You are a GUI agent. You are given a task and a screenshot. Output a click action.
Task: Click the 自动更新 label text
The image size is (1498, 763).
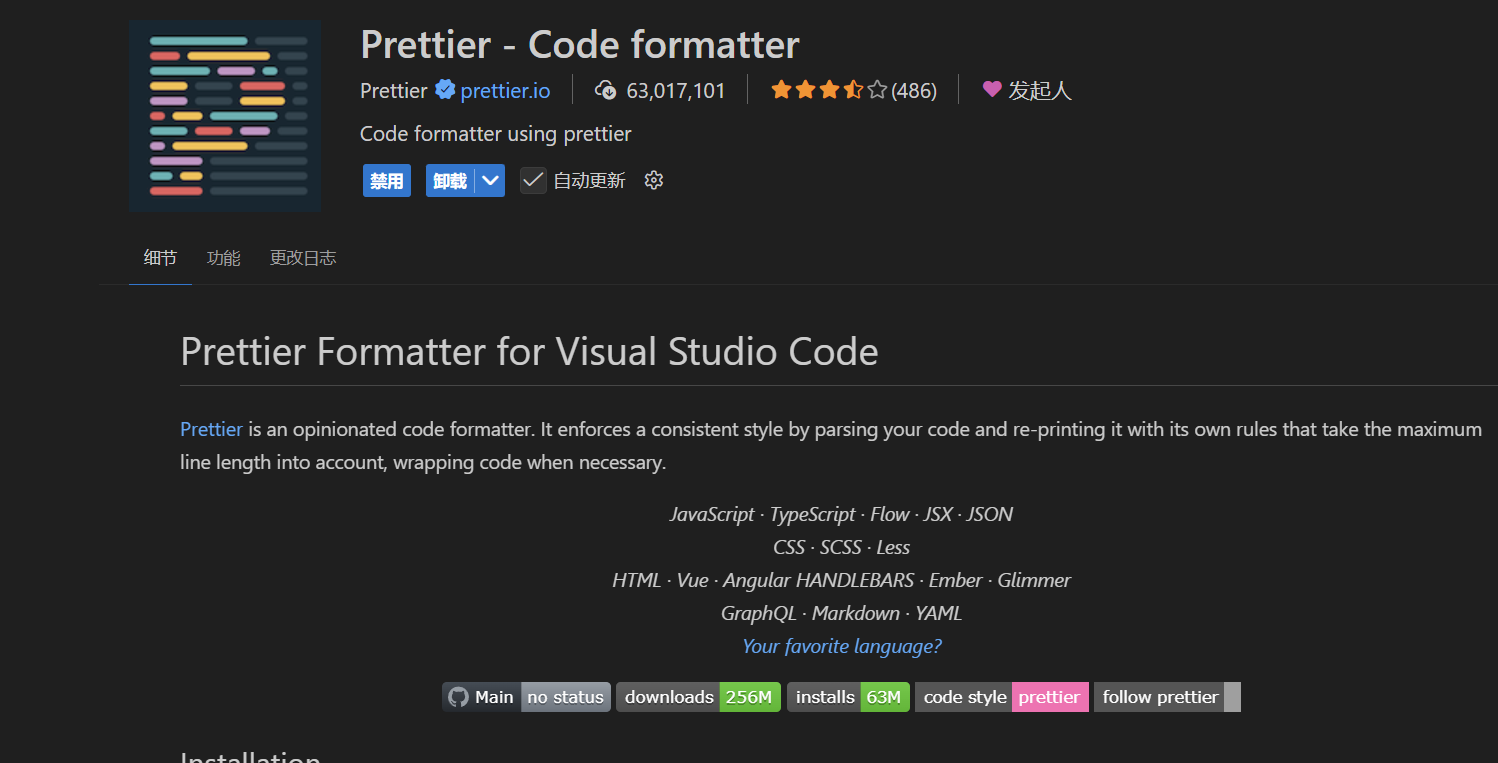pyautogui.click(x=589, y=181)
